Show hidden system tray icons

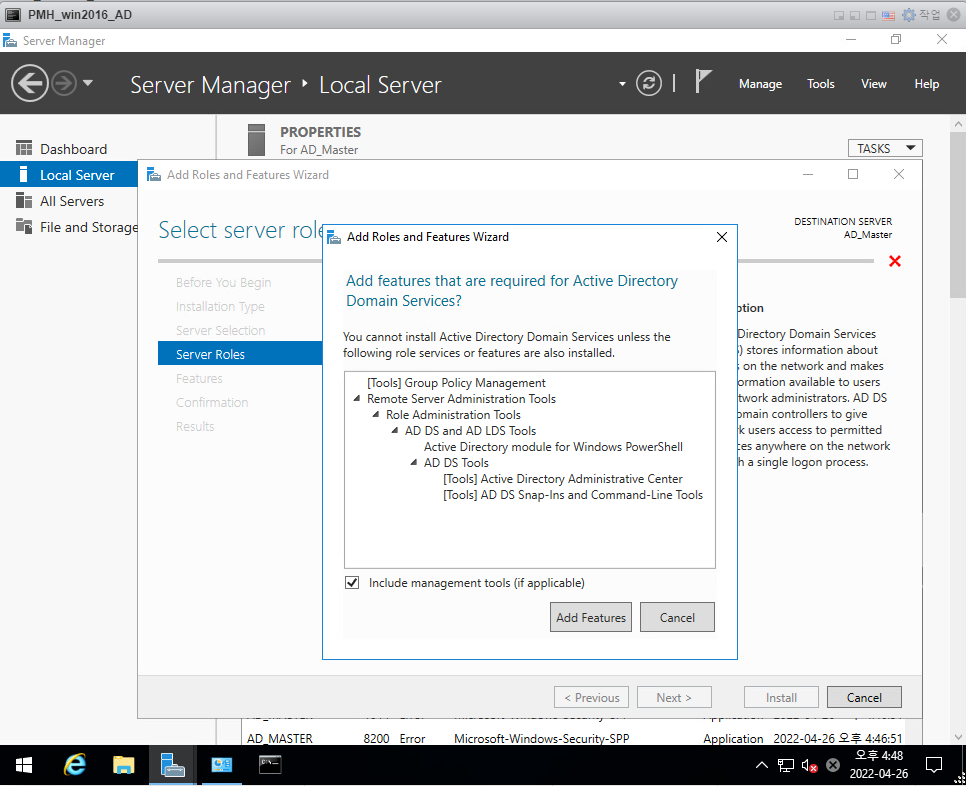pos(761,765)
